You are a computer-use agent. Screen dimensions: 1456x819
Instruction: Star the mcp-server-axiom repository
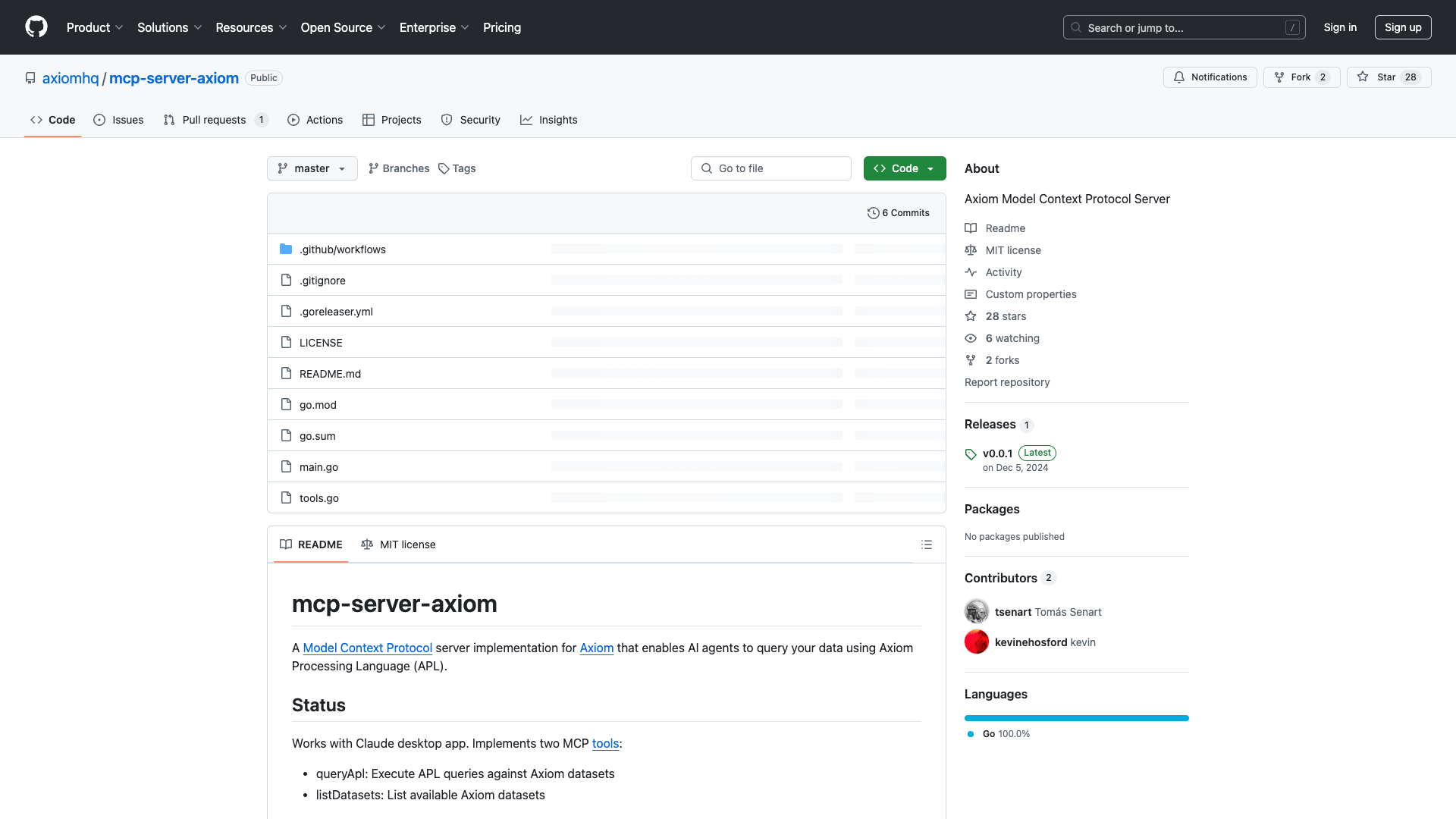(x=1389, y=77)
